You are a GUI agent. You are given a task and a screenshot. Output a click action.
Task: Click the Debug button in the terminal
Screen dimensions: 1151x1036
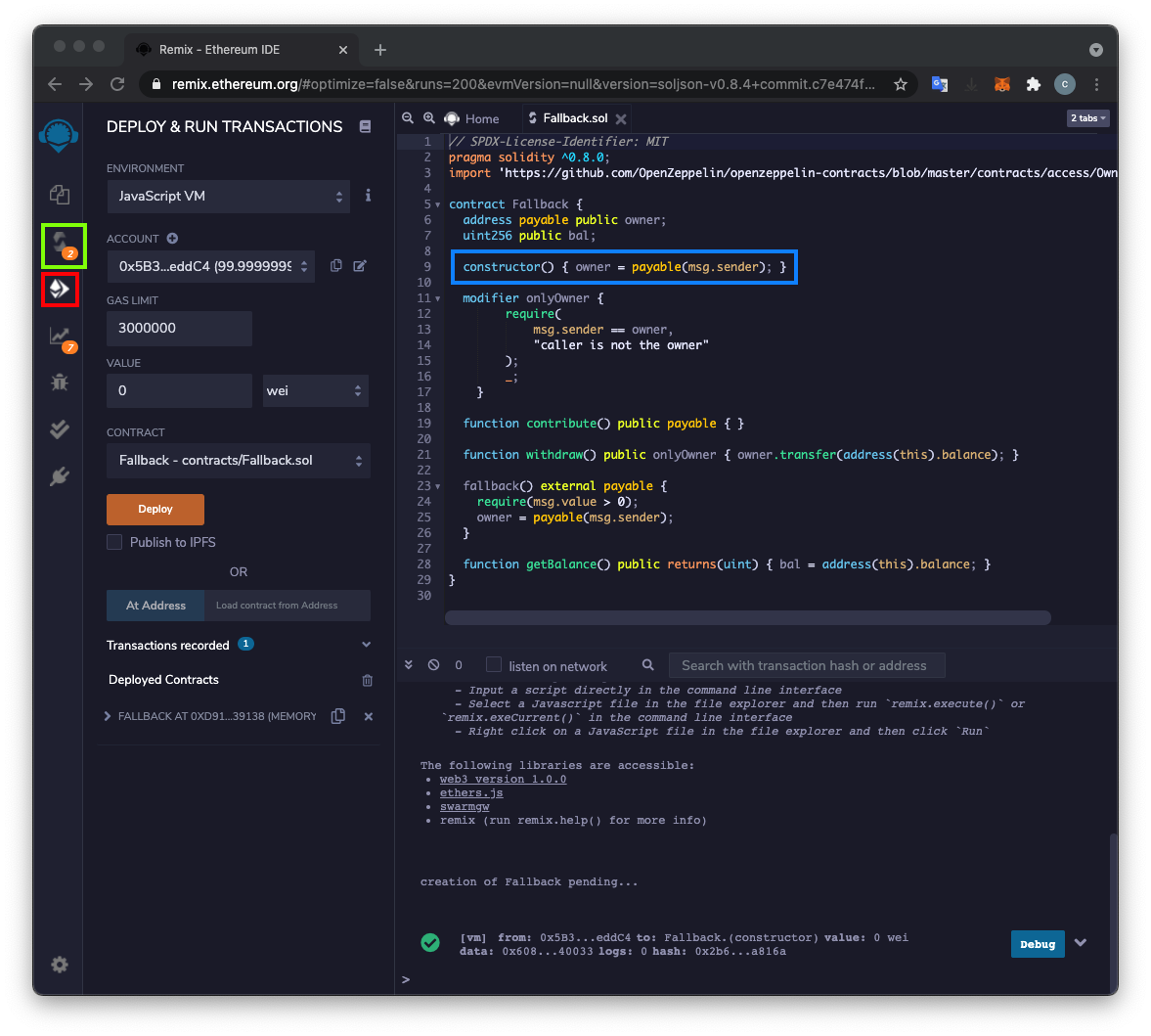1037,944
